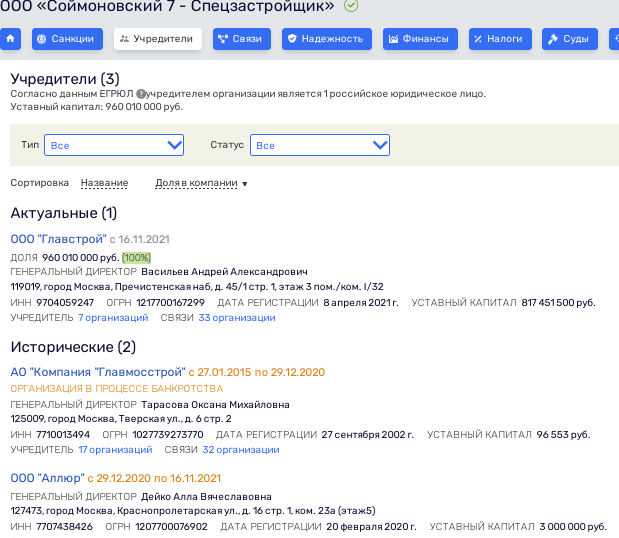Expand the Тип dropdown
The image size is (619, 538).
click(x=114, y=145)
